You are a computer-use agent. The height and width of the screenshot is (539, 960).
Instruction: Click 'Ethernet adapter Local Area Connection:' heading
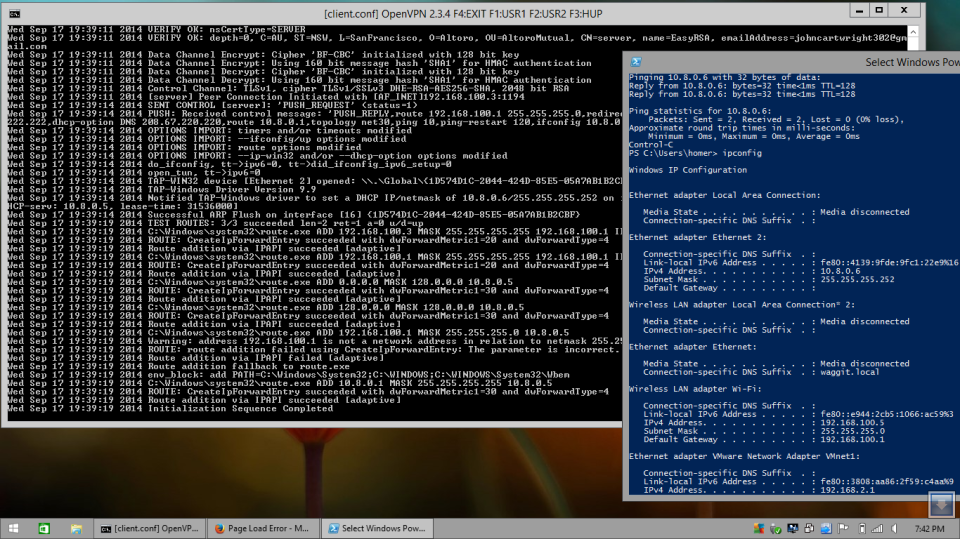(725, 195)
